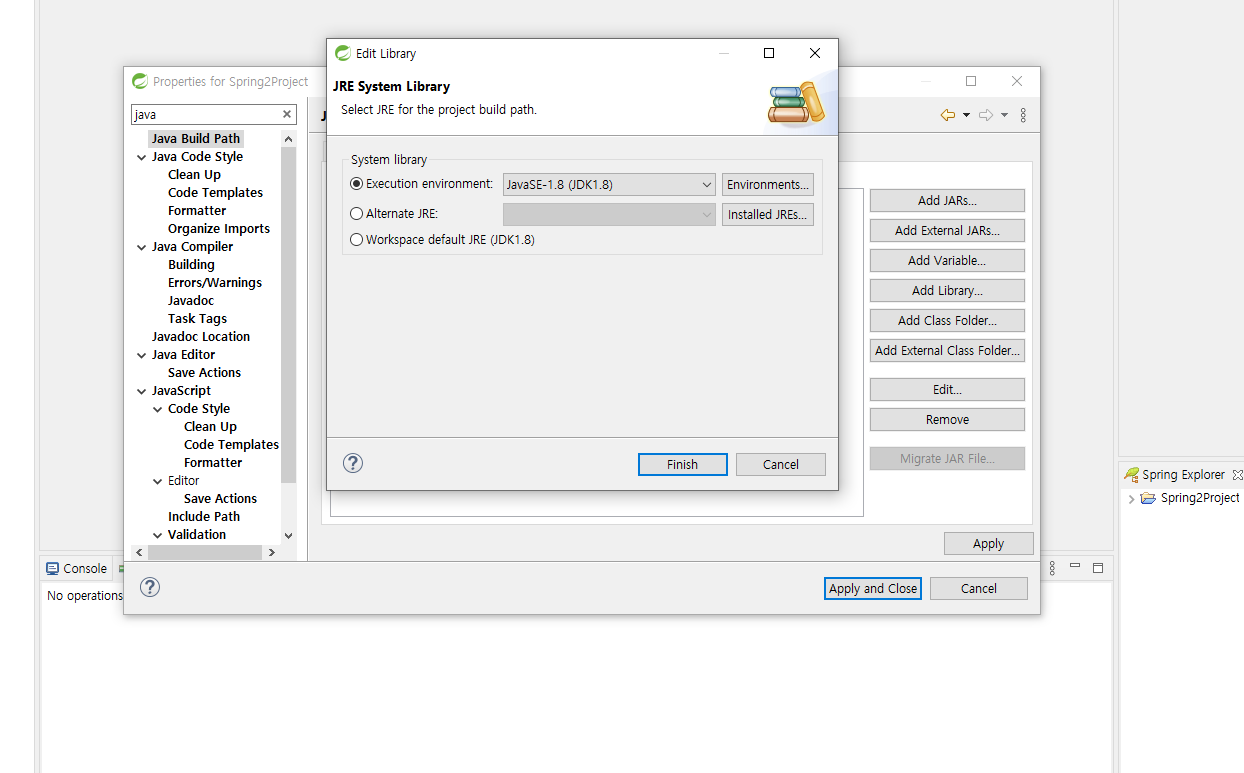Select Organize Imports in the tree

219,229
